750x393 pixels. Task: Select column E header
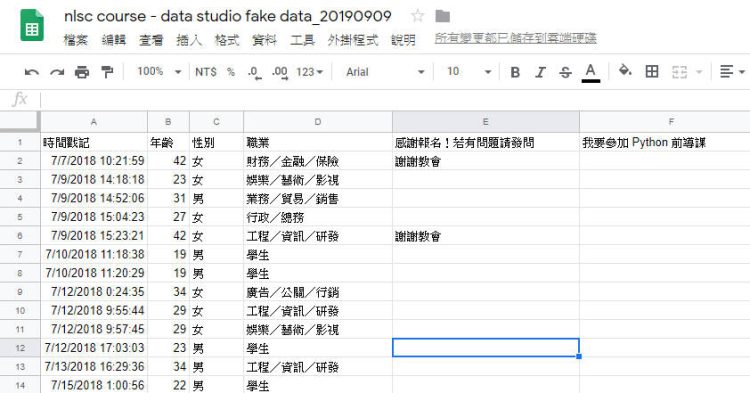tap(486, 122)
